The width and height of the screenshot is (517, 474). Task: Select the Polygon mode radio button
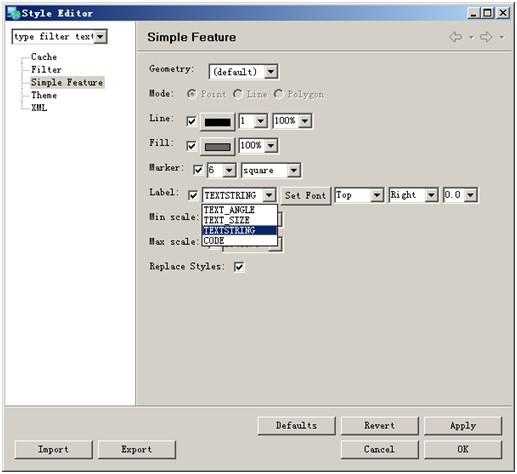(278, 94)
